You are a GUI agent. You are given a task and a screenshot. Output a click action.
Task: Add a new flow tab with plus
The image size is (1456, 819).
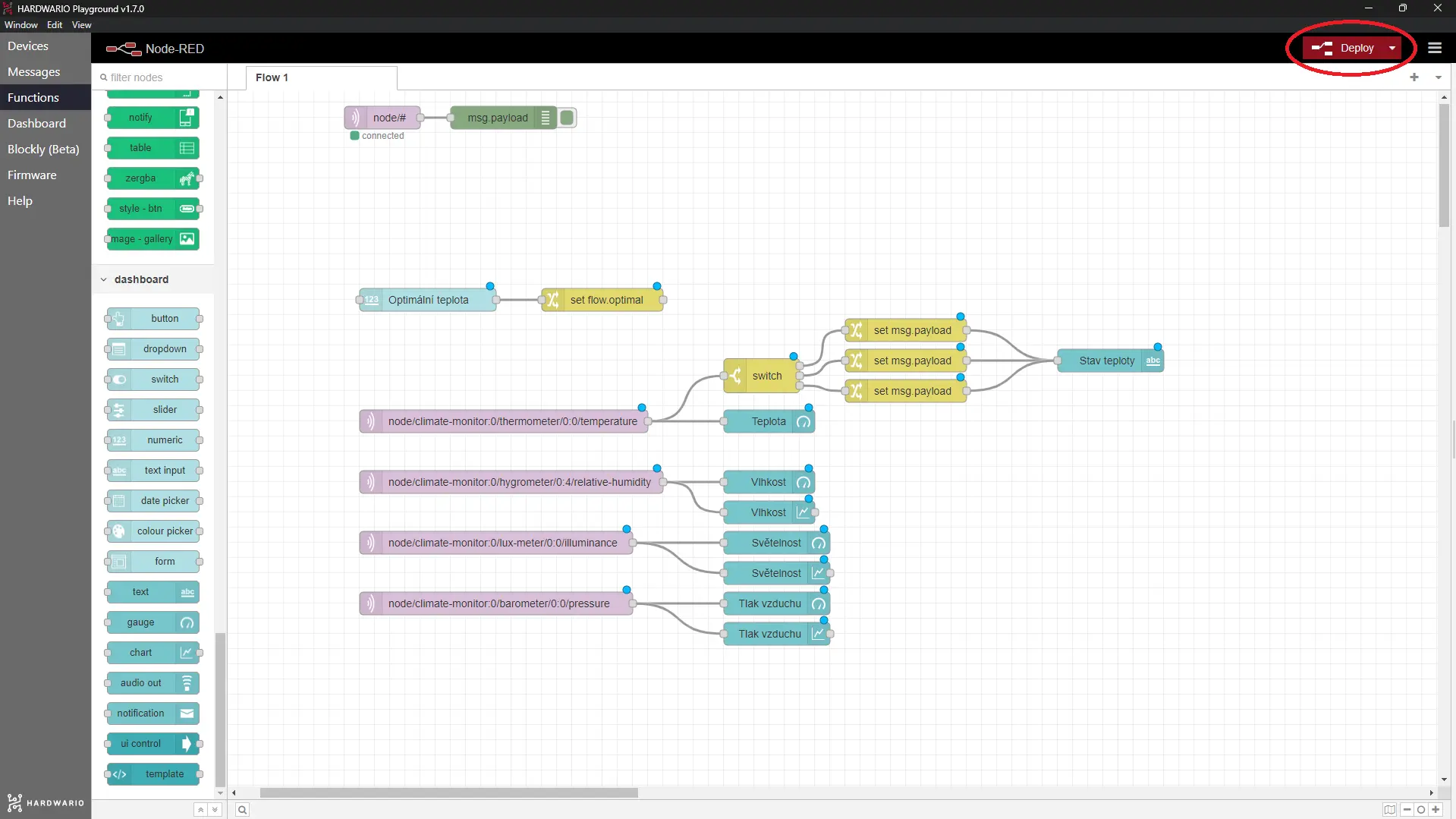click(1414, 77)
